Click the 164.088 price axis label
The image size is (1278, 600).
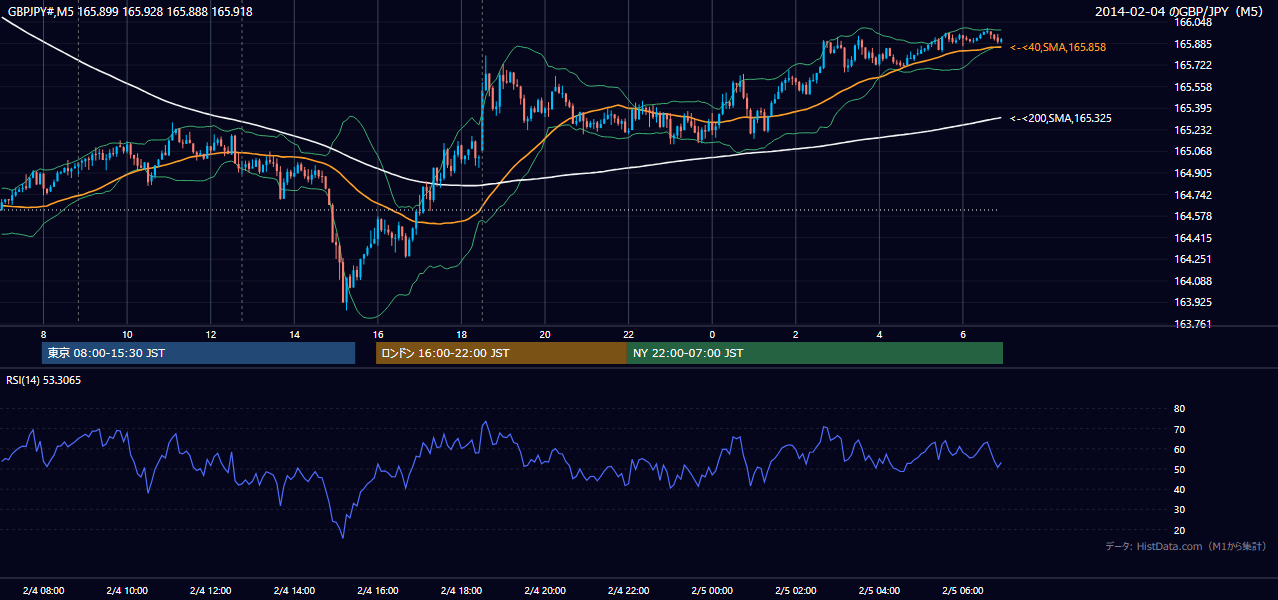(x=1193, y=281)
